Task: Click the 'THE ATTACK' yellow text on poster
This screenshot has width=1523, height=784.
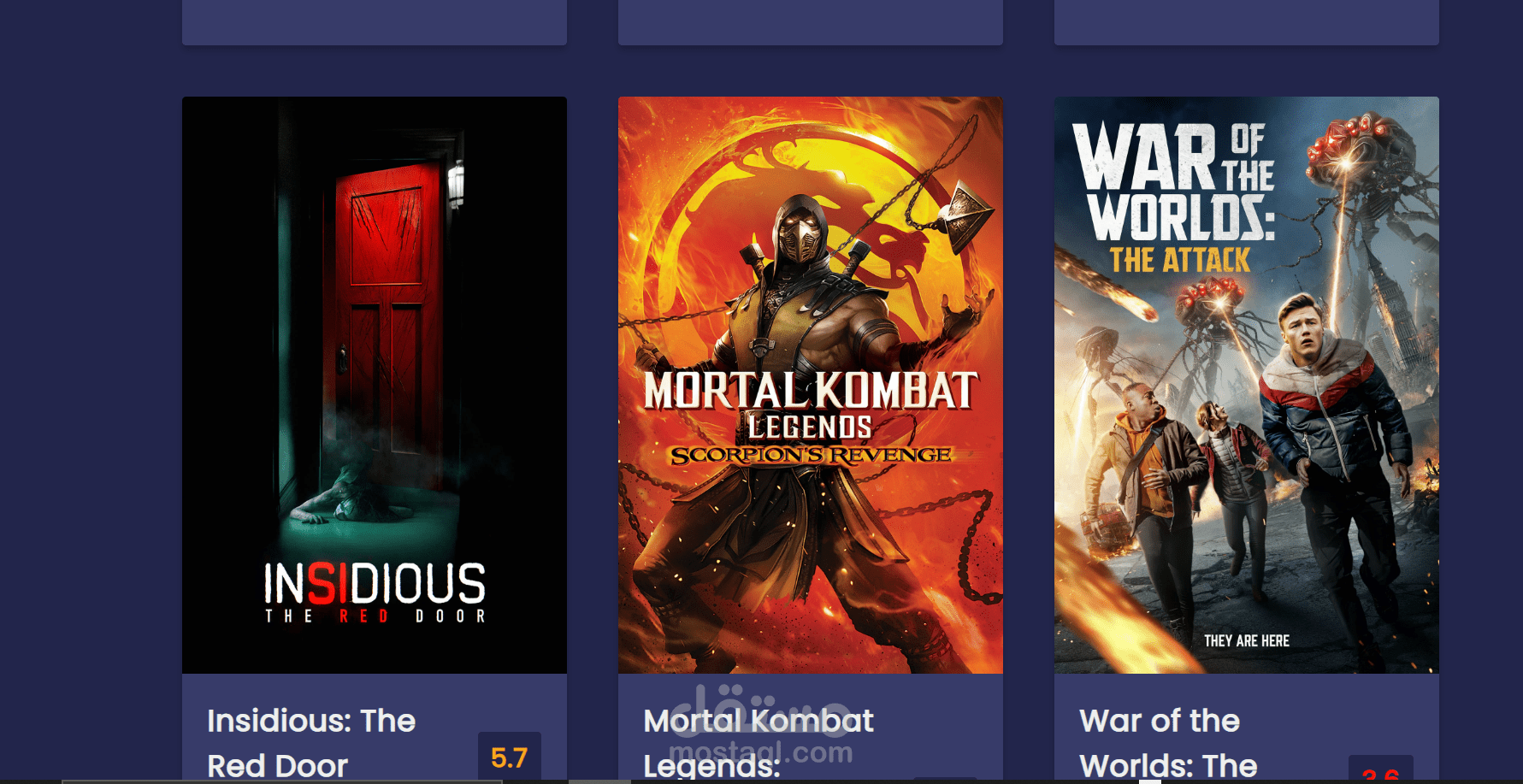Action: [1180, 260]
